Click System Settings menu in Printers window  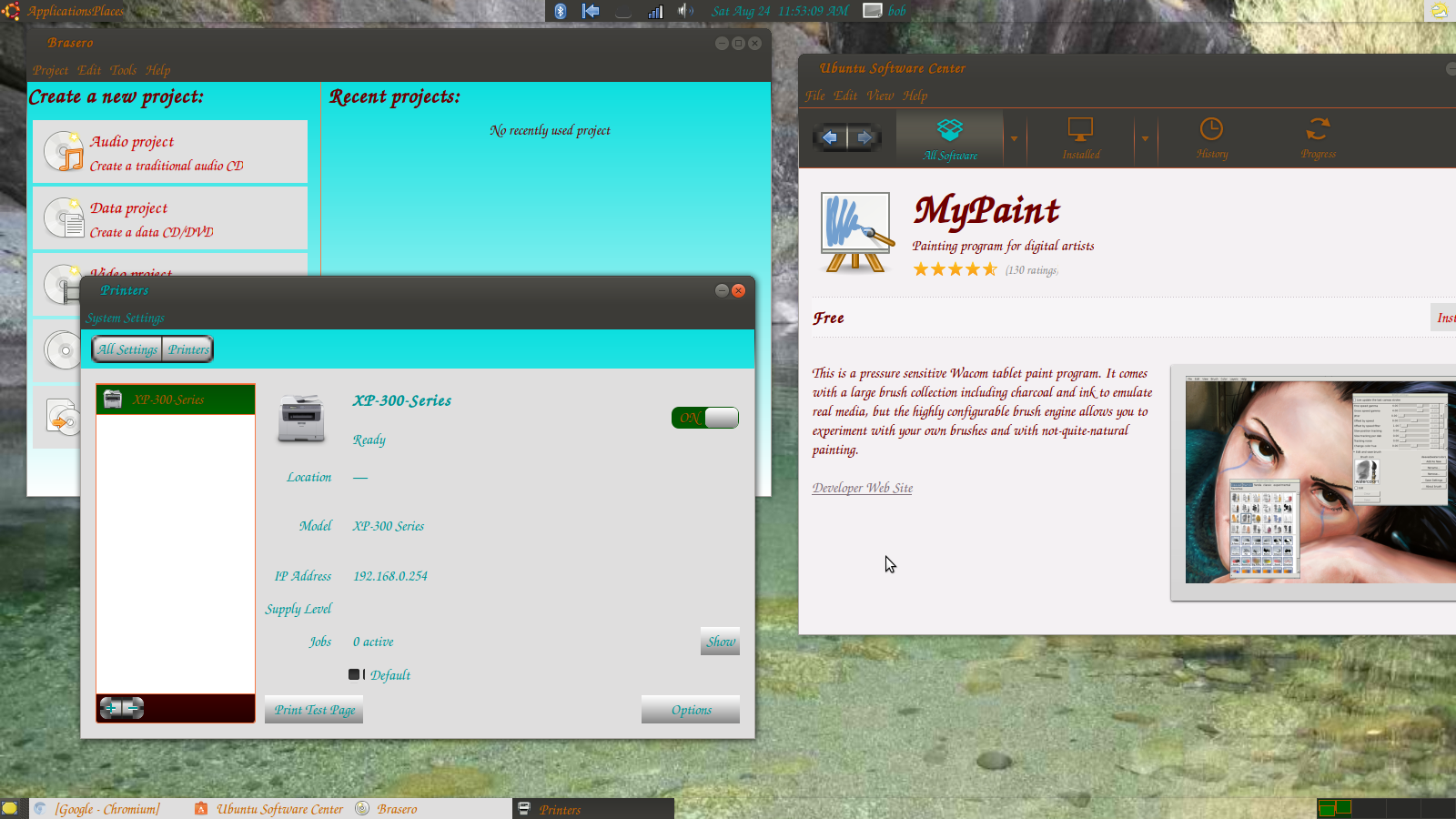tap(126, 318)
